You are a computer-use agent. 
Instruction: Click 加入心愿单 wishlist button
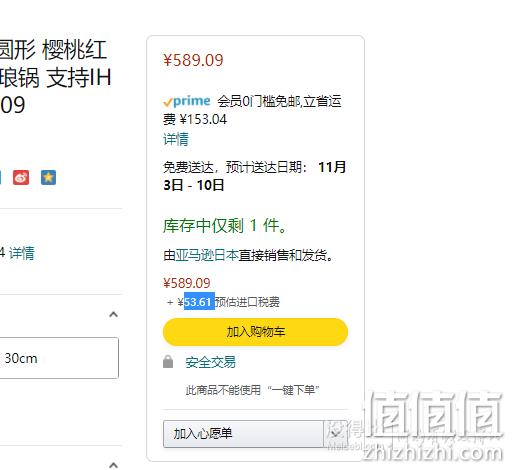pyautogui.click(x=243, y=434)
